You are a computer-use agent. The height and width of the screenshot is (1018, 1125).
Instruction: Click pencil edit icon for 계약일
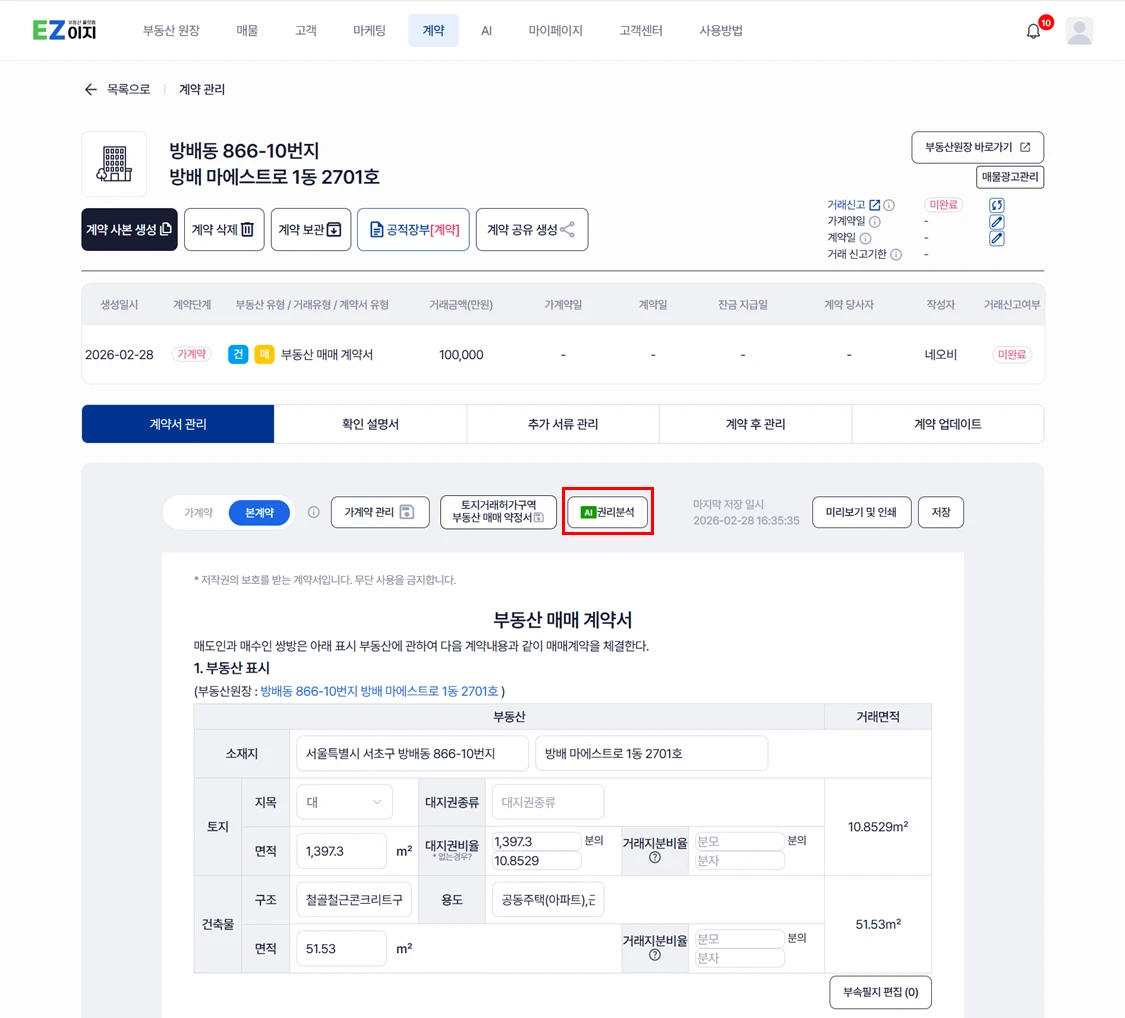[996, 239]
